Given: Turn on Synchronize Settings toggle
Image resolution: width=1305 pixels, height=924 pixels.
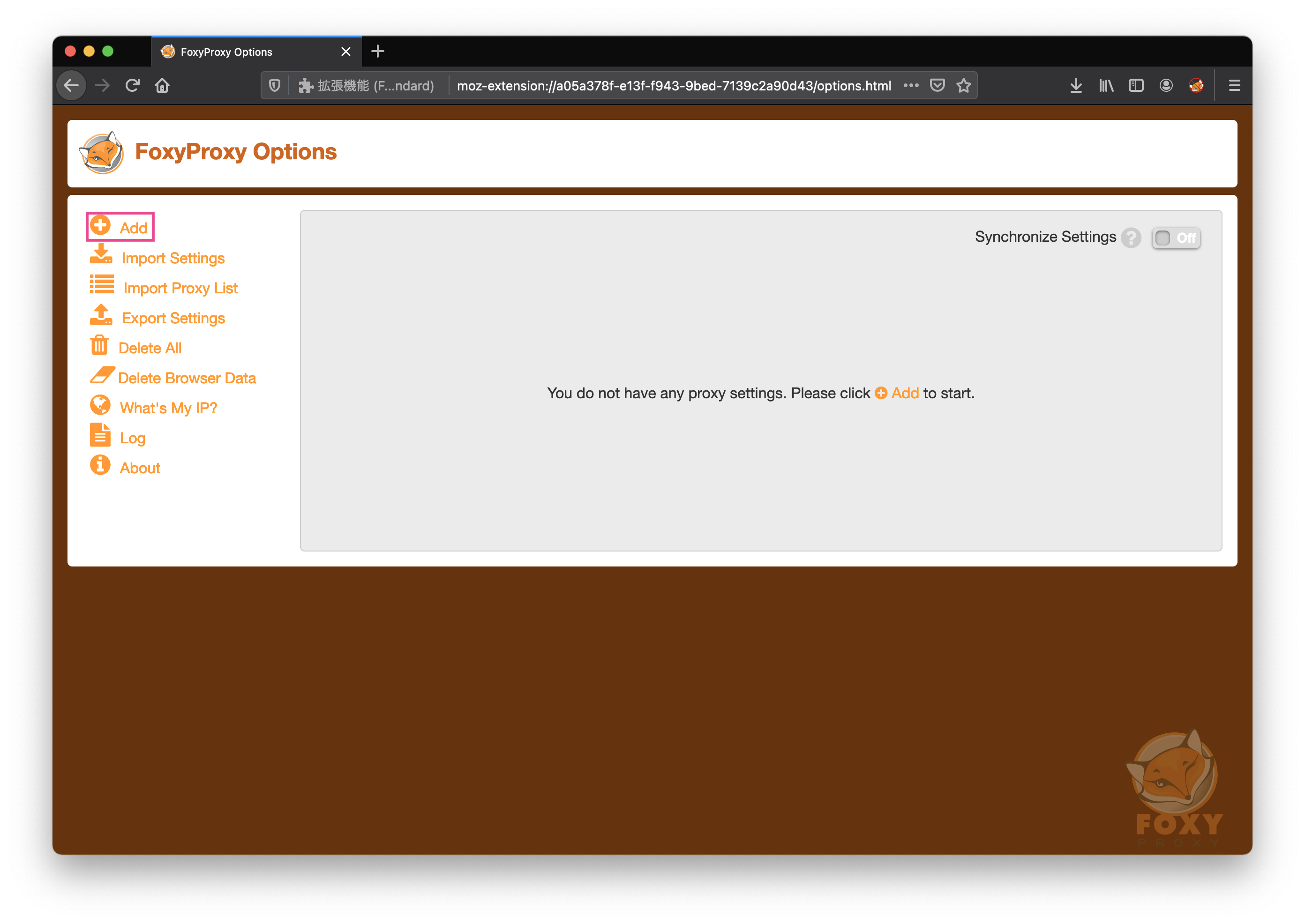Looking at the screenshot, I should coord(1177,238).
